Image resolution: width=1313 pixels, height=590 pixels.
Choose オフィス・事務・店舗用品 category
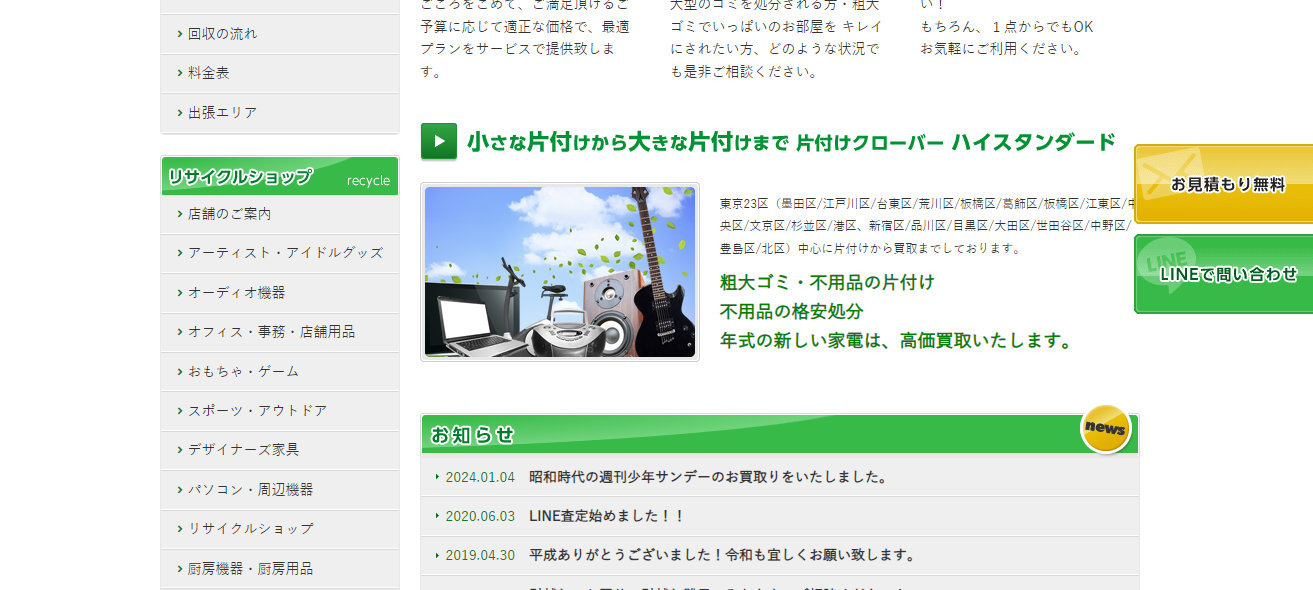(271, 332)
